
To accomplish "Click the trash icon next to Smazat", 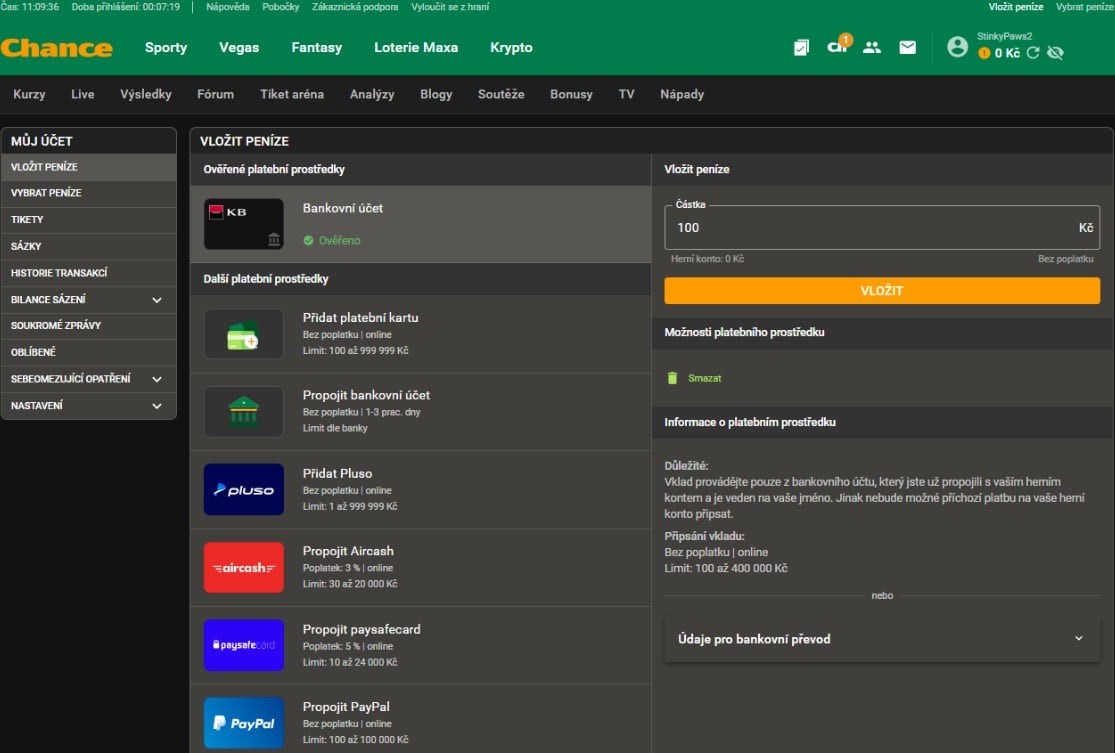I will pyautogui.click(x=672, y=378).
